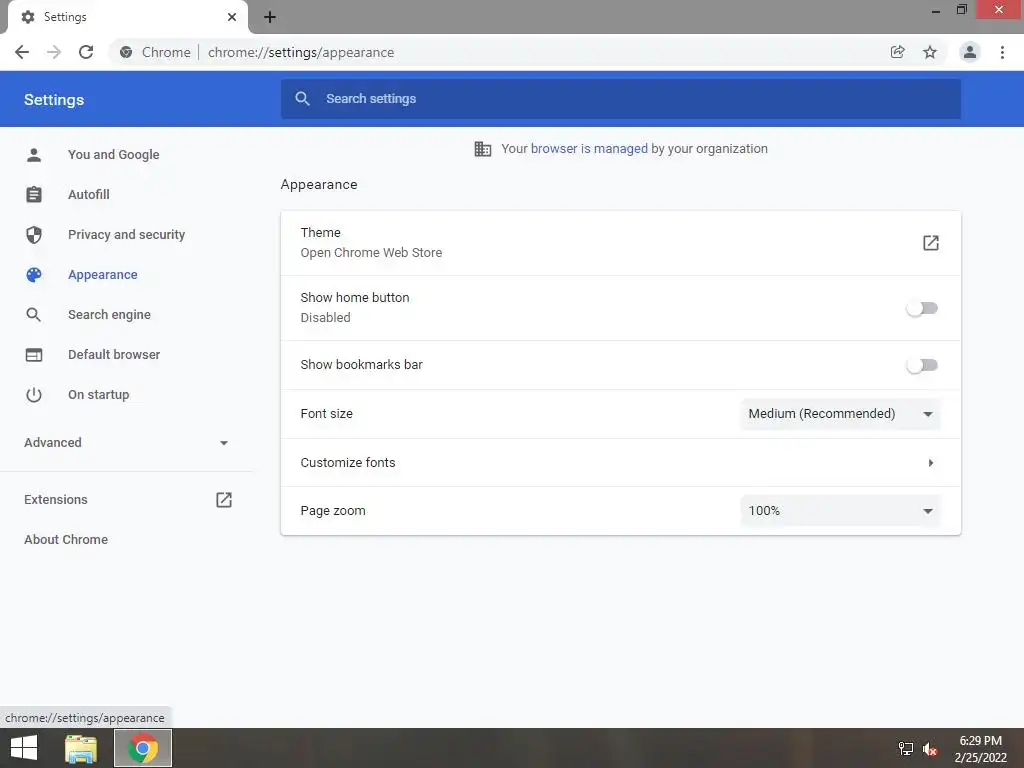Open Chrome Web Store via Theme launch icon
Viewport: 1024px width, 768px height.
coord(931,243)
